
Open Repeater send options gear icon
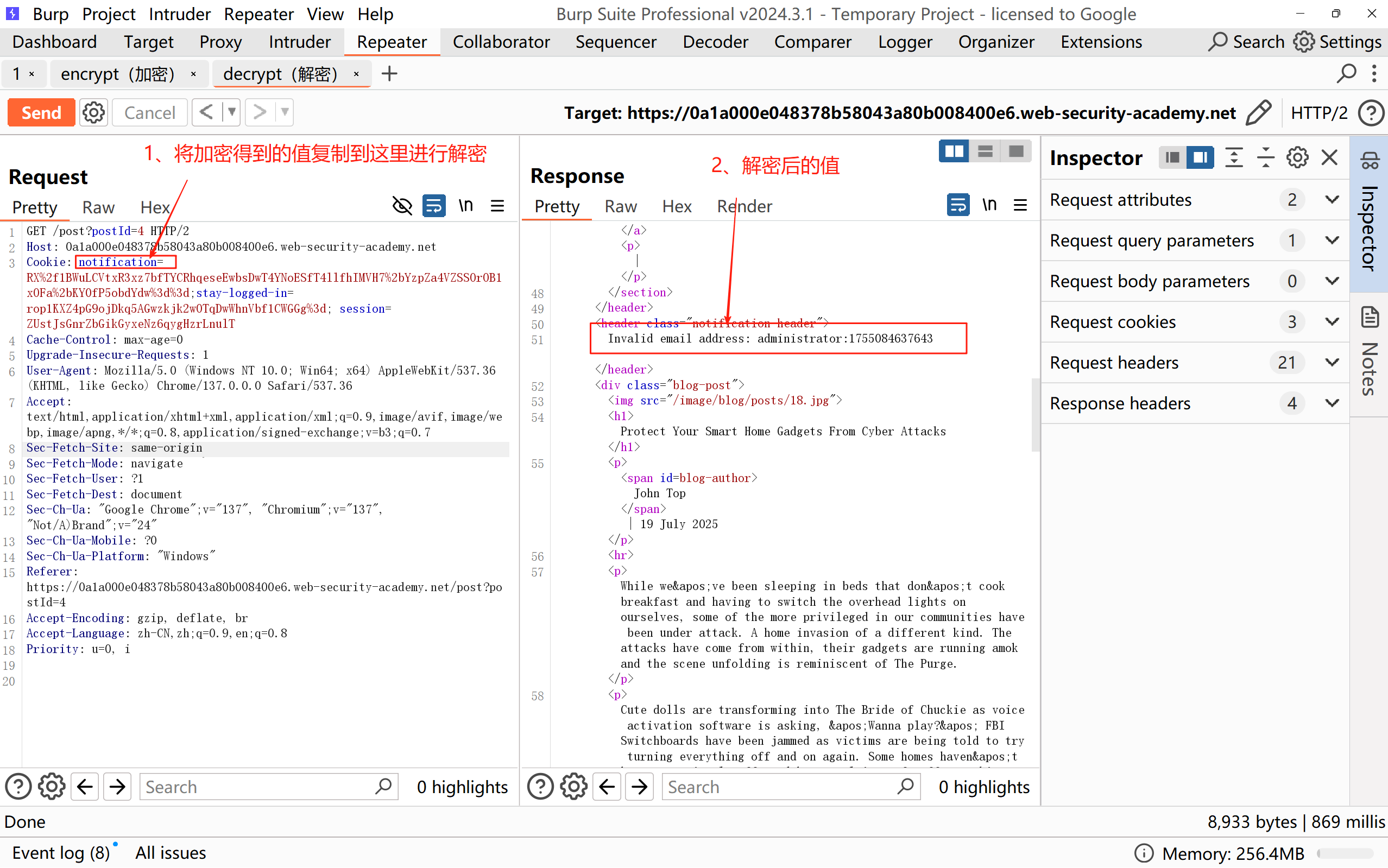(93, 112)
